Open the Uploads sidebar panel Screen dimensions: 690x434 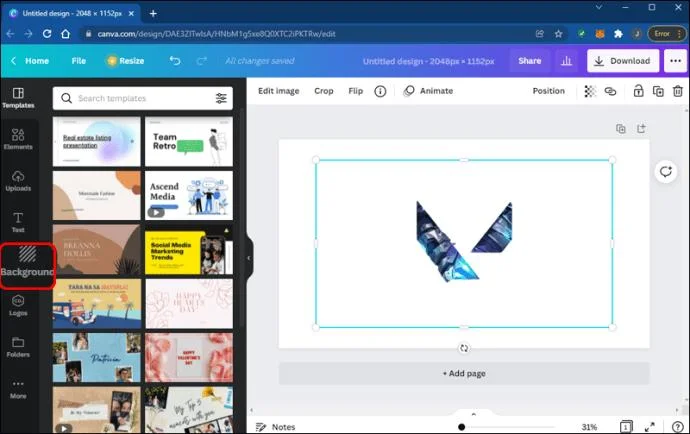pyautogui.click(x=18, y=181)
